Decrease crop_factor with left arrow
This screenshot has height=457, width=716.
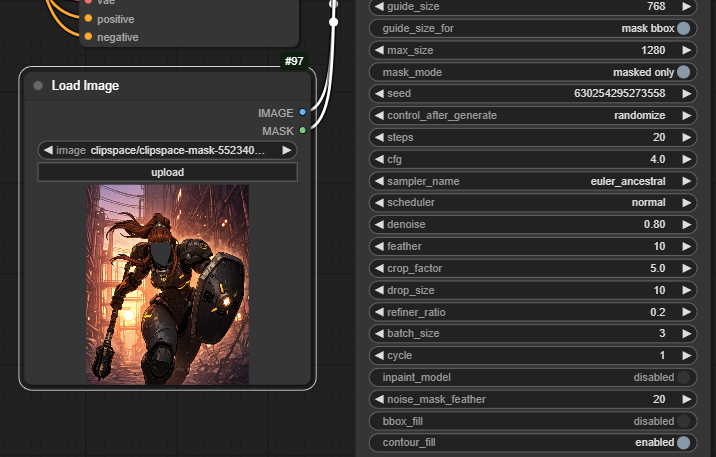click(379, 268)
